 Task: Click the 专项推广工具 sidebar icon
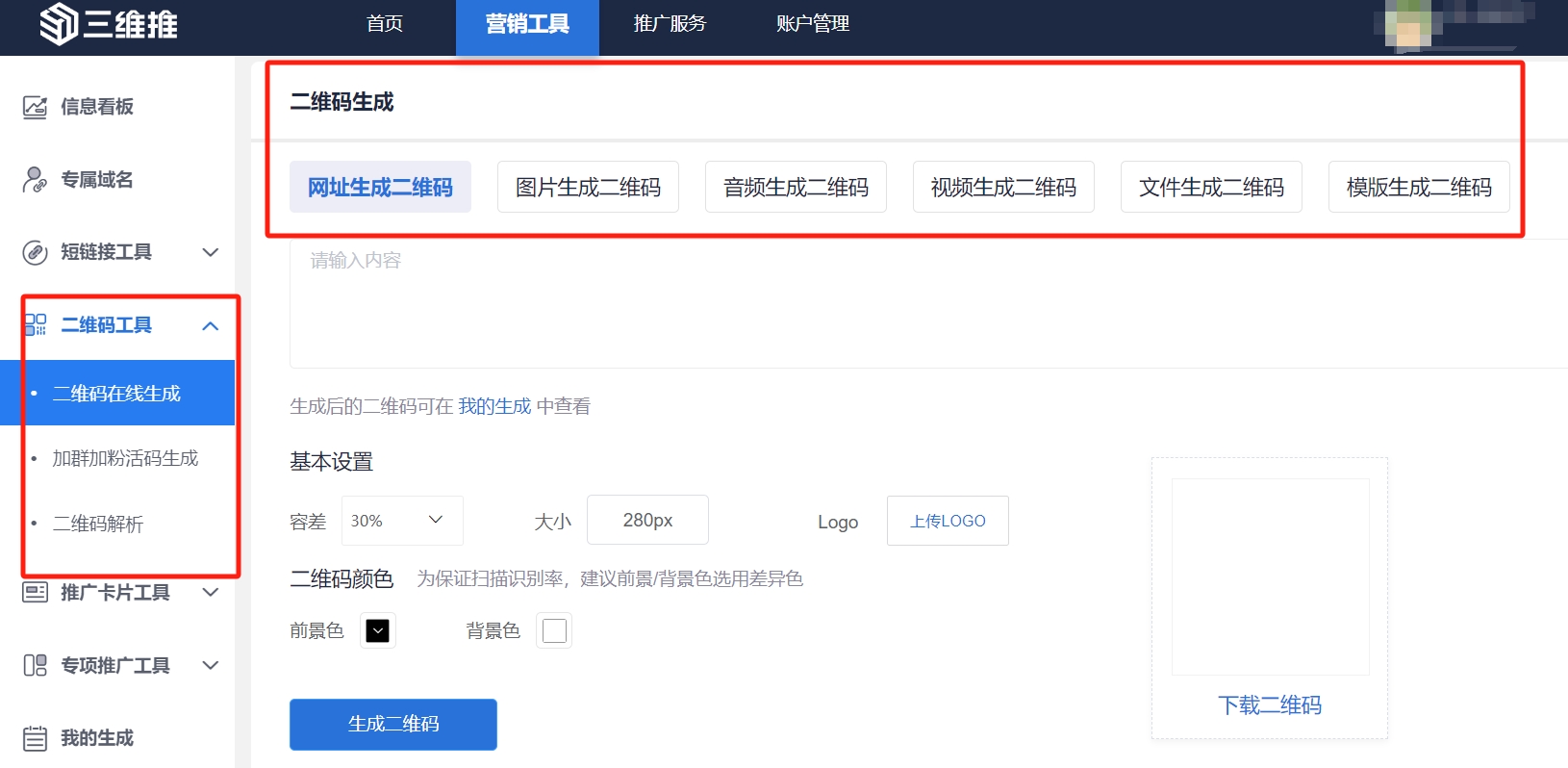(x=35, y=665)
